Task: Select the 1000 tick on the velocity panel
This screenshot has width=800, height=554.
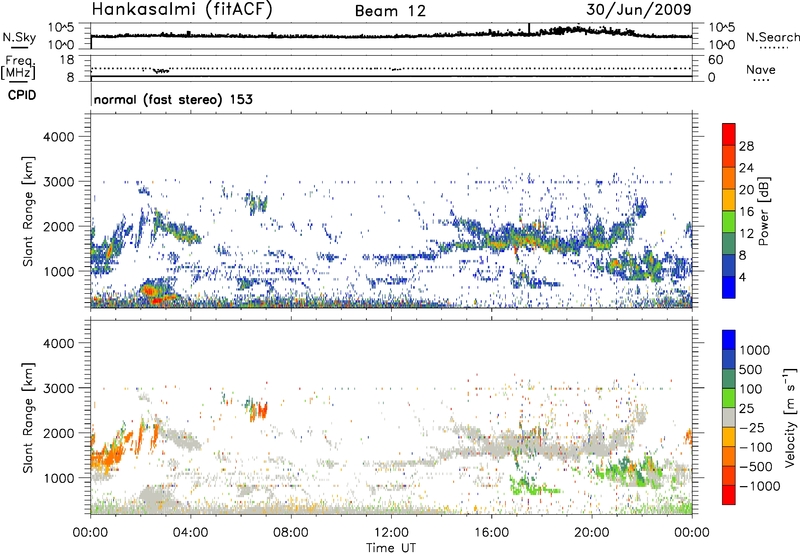Action: (x=59, y=478)
